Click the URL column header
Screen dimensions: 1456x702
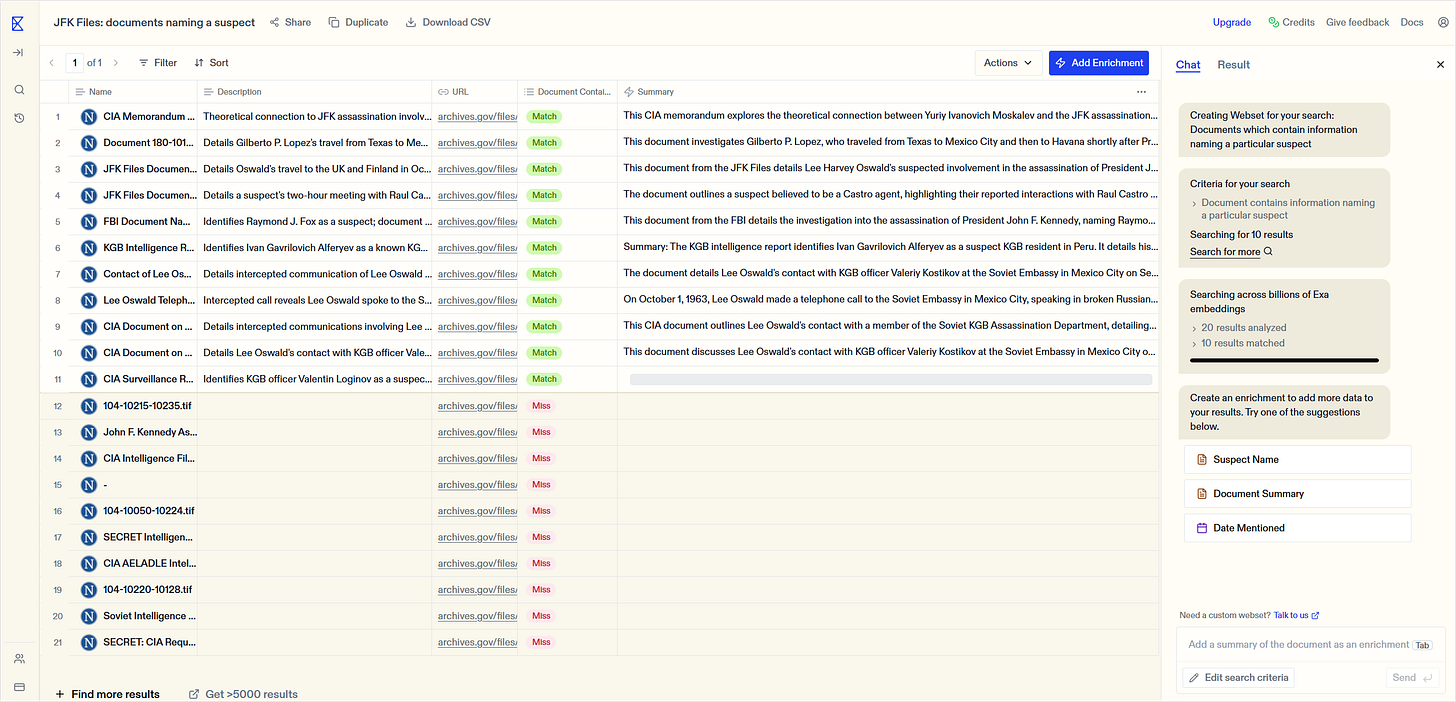474,92
